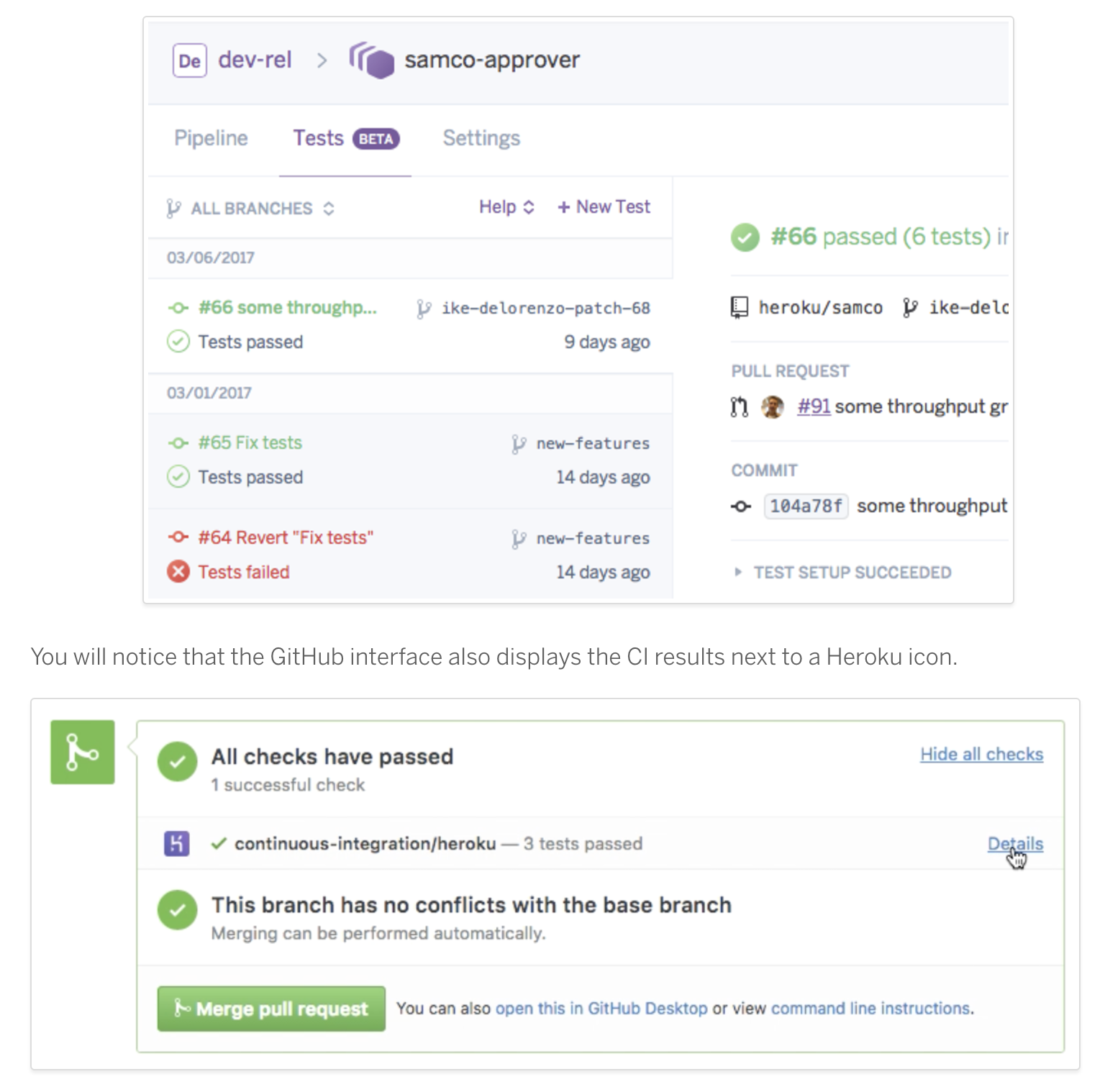Click the red failed X icon for test #64

point(178,572)
